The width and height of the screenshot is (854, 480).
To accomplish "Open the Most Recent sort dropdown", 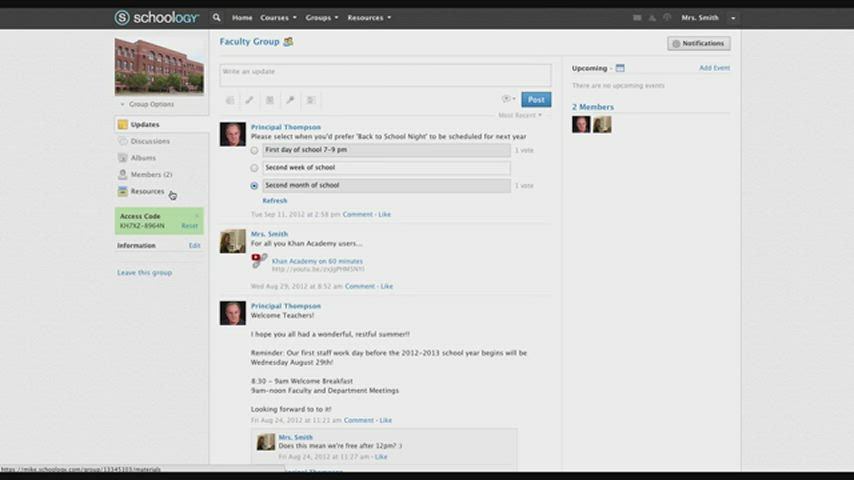I will click(520, 115).
